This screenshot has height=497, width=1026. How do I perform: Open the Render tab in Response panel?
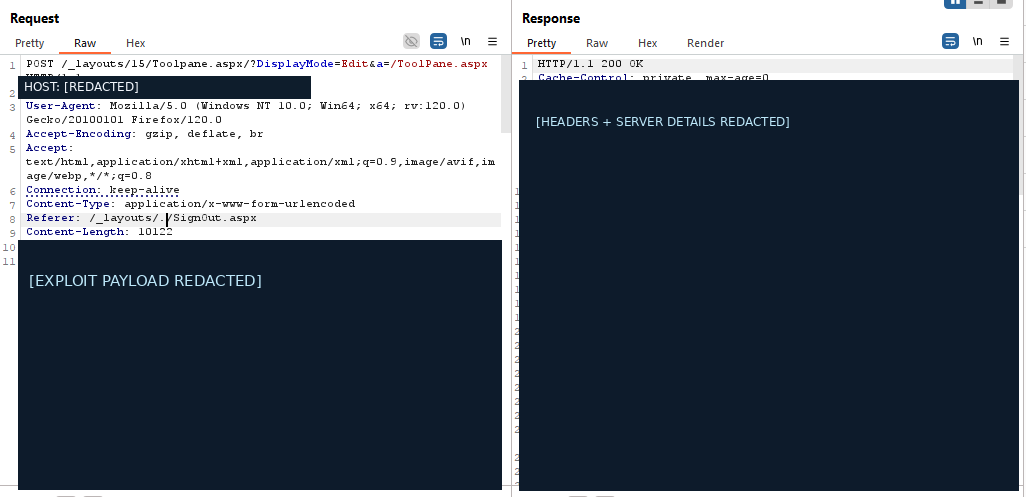pos(705,43)
